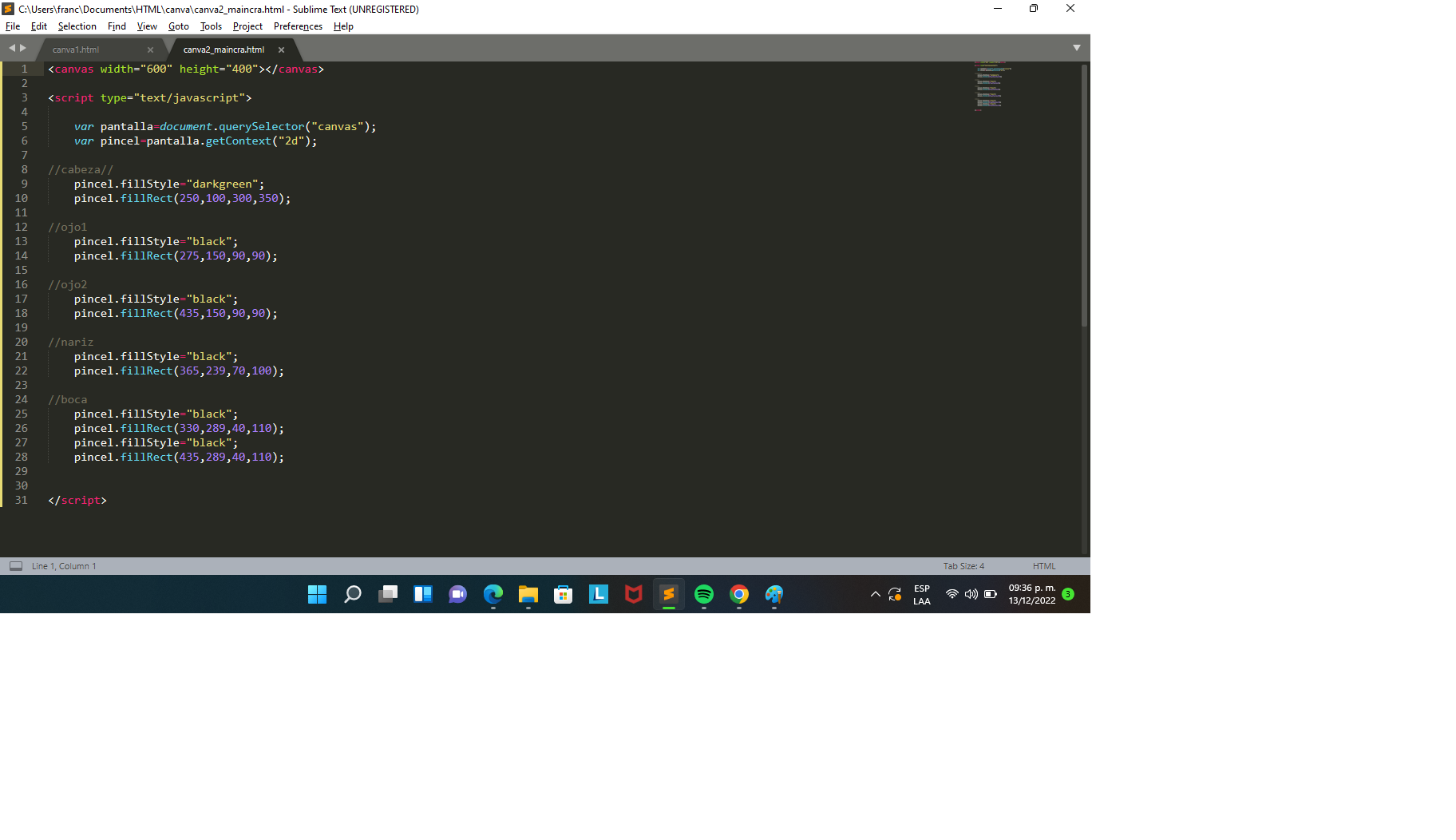The width and height of the screenshot is (1456, 840).
Task: Place cursor on the //ojo2 comment
Action: point(68,285)
